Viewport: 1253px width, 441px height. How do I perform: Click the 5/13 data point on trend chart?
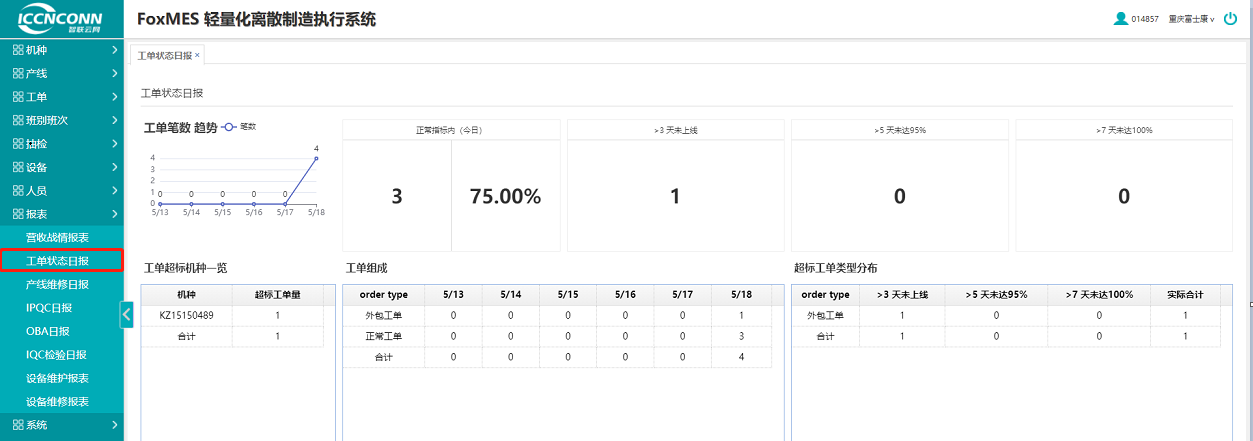point(160,203)
